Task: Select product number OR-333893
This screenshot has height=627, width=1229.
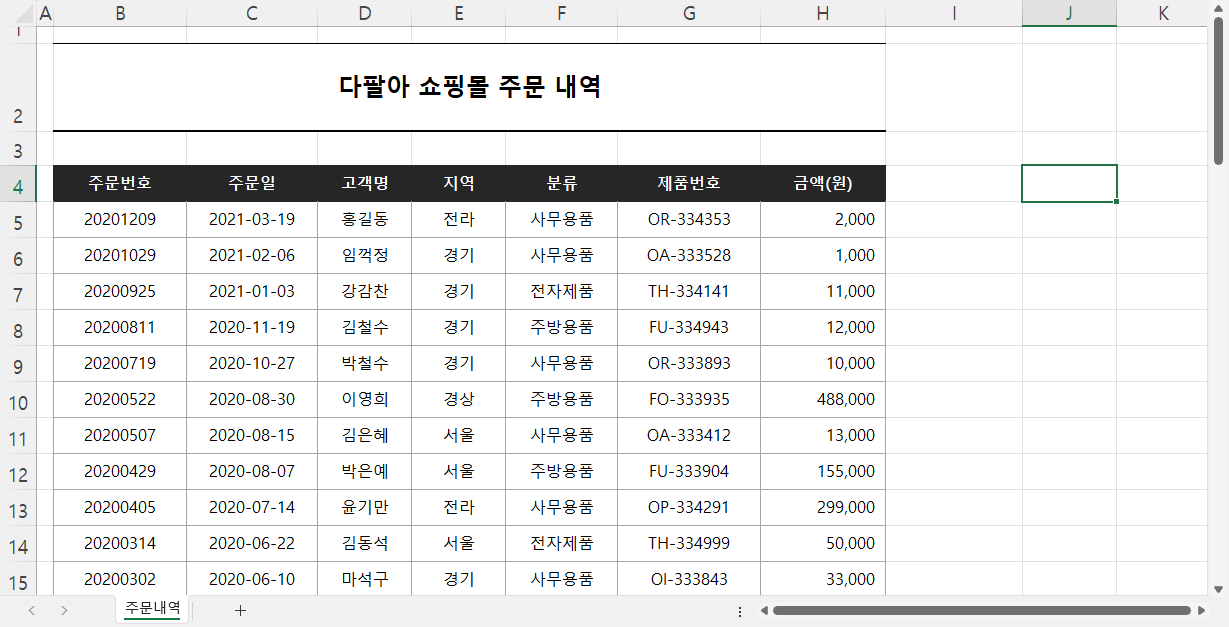Action: [689, 364]
